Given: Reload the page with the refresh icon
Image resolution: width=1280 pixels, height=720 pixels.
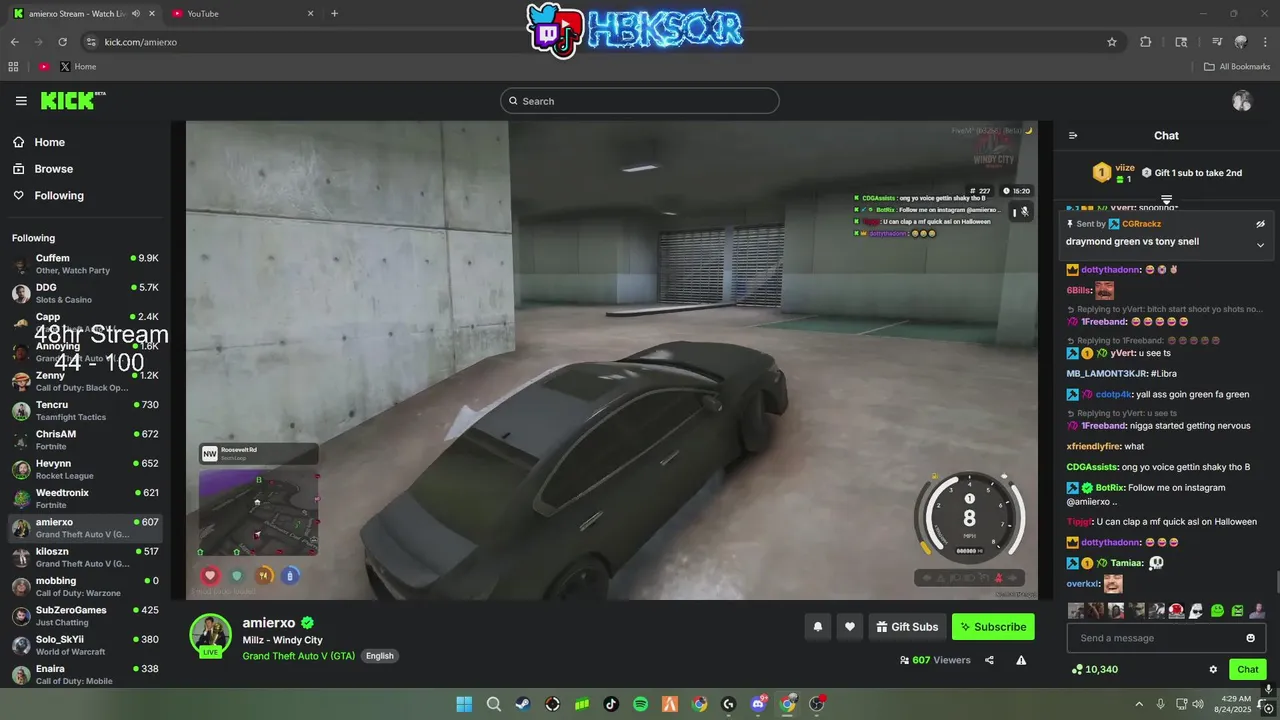Looking at the screenshot, I should tap(62, 42).
